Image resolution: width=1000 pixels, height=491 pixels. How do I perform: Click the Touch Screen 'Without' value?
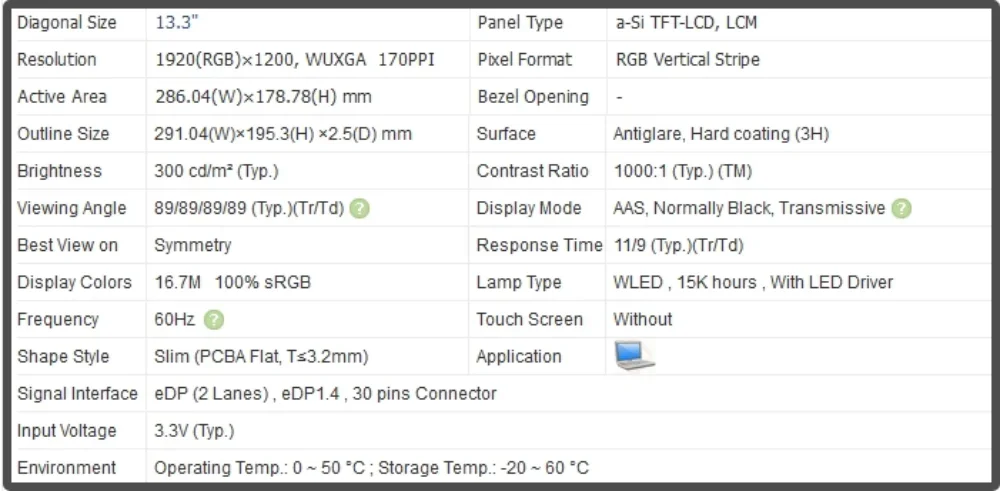(643, 320)
